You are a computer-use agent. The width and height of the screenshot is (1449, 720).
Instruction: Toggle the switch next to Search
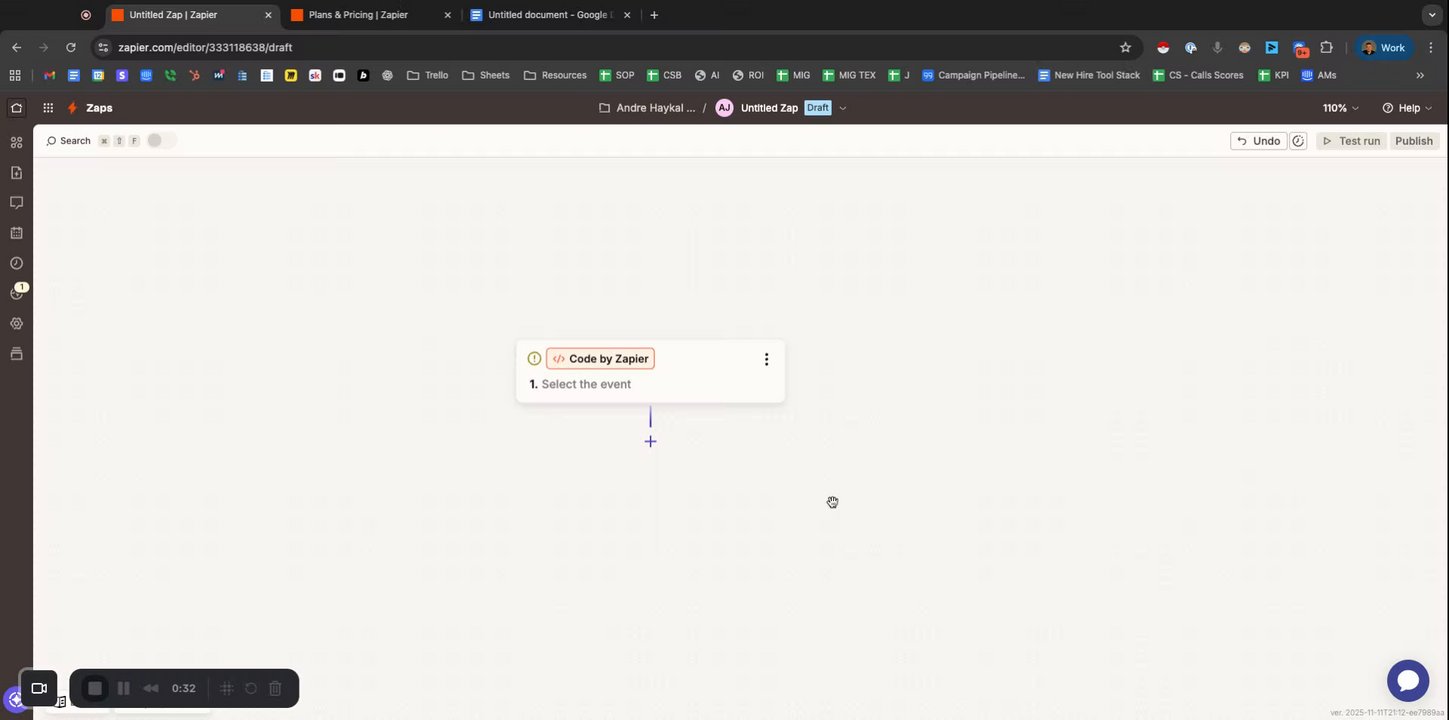point(161,141)
